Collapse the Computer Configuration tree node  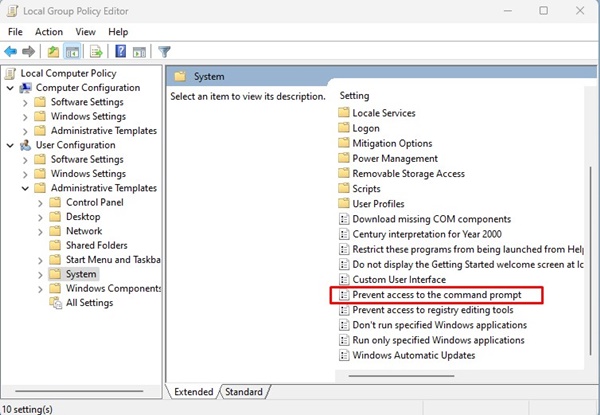[x=10, y=88]
